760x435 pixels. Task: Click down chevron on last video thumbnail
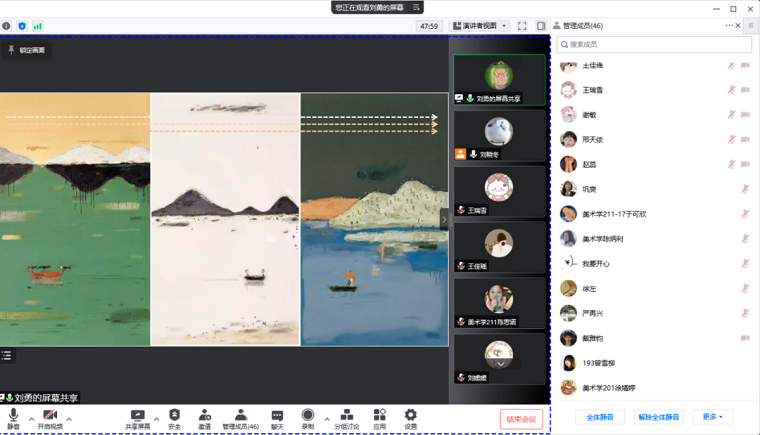coord(501,364)
